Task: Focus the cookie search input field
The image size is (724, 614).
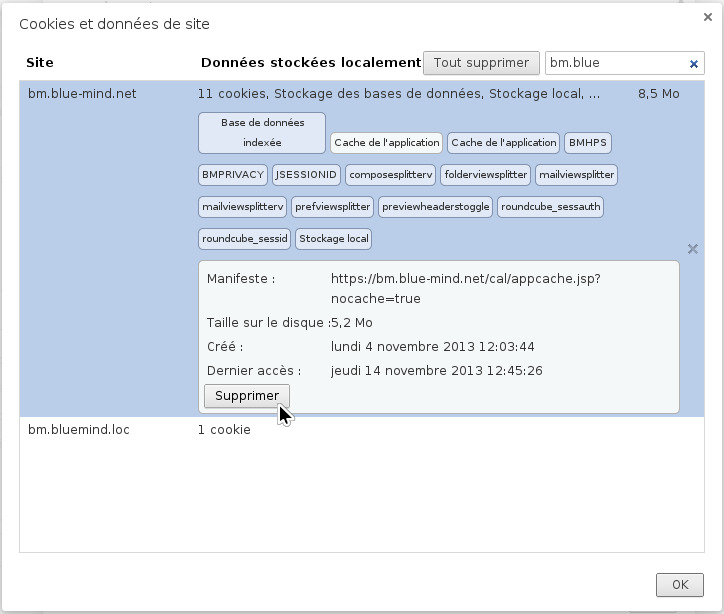Action: tap(615, 64)
